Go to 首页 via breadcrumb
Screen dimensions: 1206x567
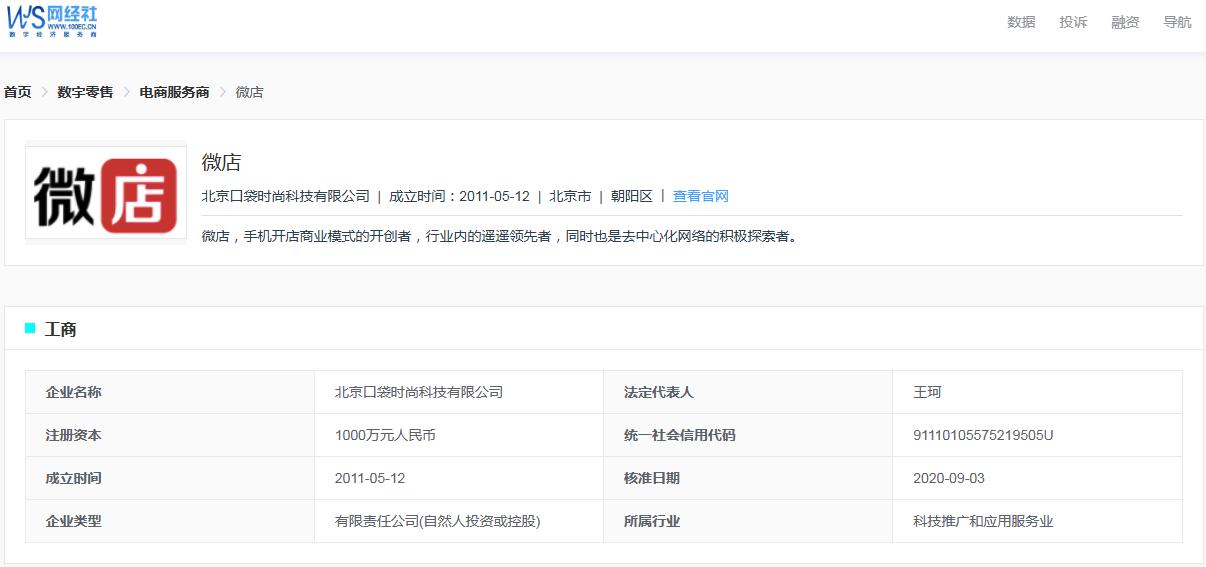click(18, 92)
